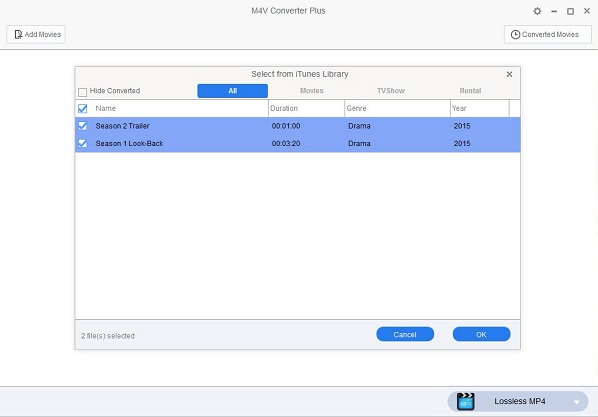Close the Select from iTunes Library dialog
The height and width of the screenshot is (417, 598).
(509, 74)
